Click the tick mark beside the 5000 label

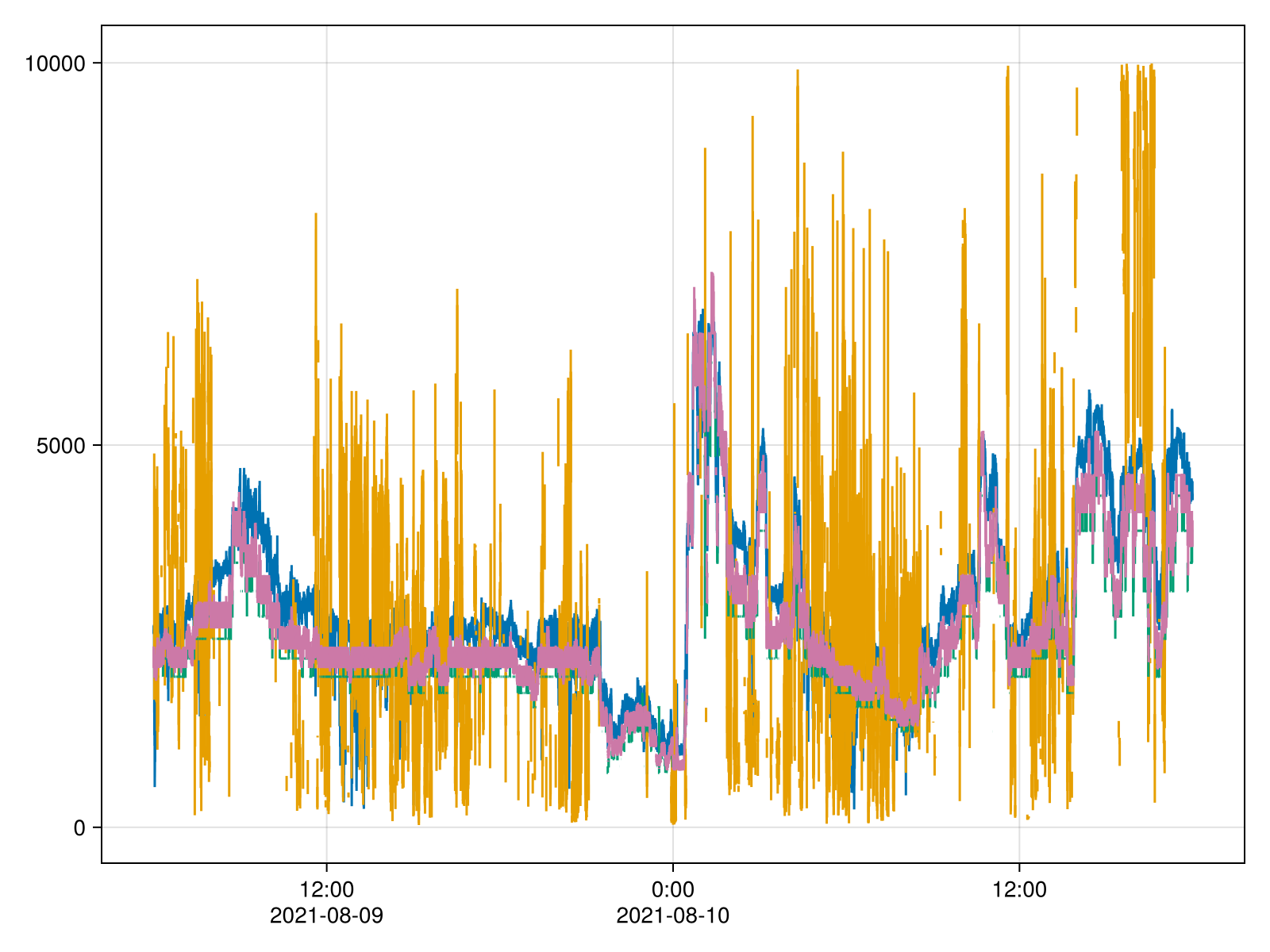point(97,445)
